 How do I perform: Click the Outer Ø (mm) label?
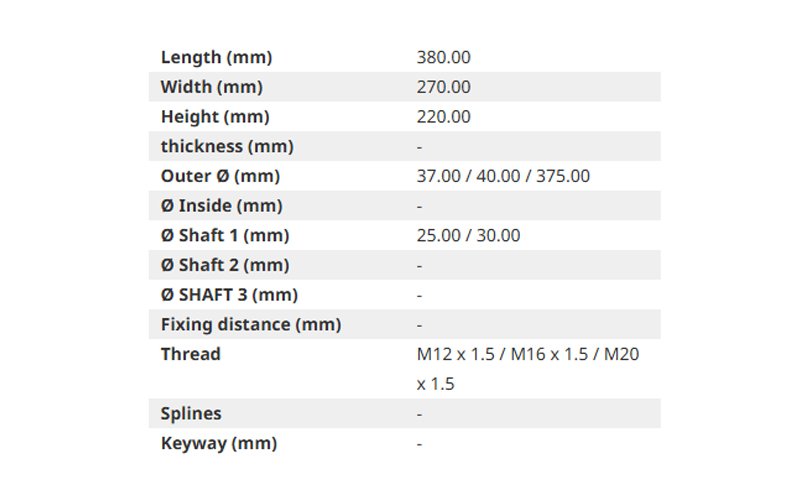220,176
